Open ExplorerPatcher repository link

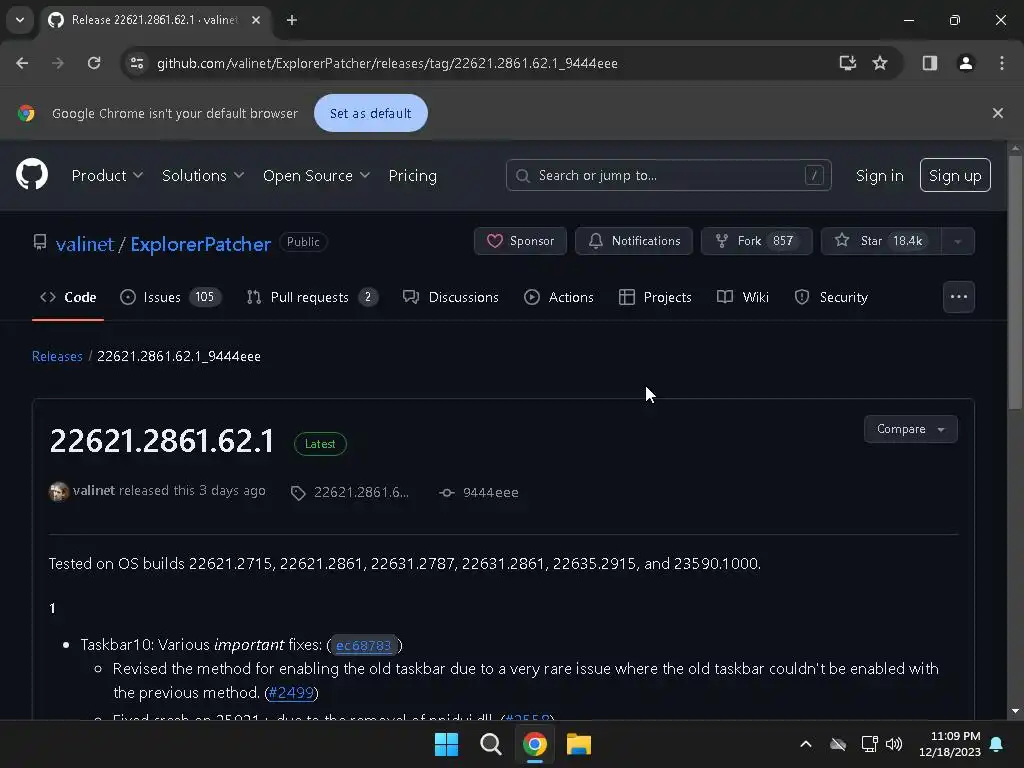click(x=200, y=244)
